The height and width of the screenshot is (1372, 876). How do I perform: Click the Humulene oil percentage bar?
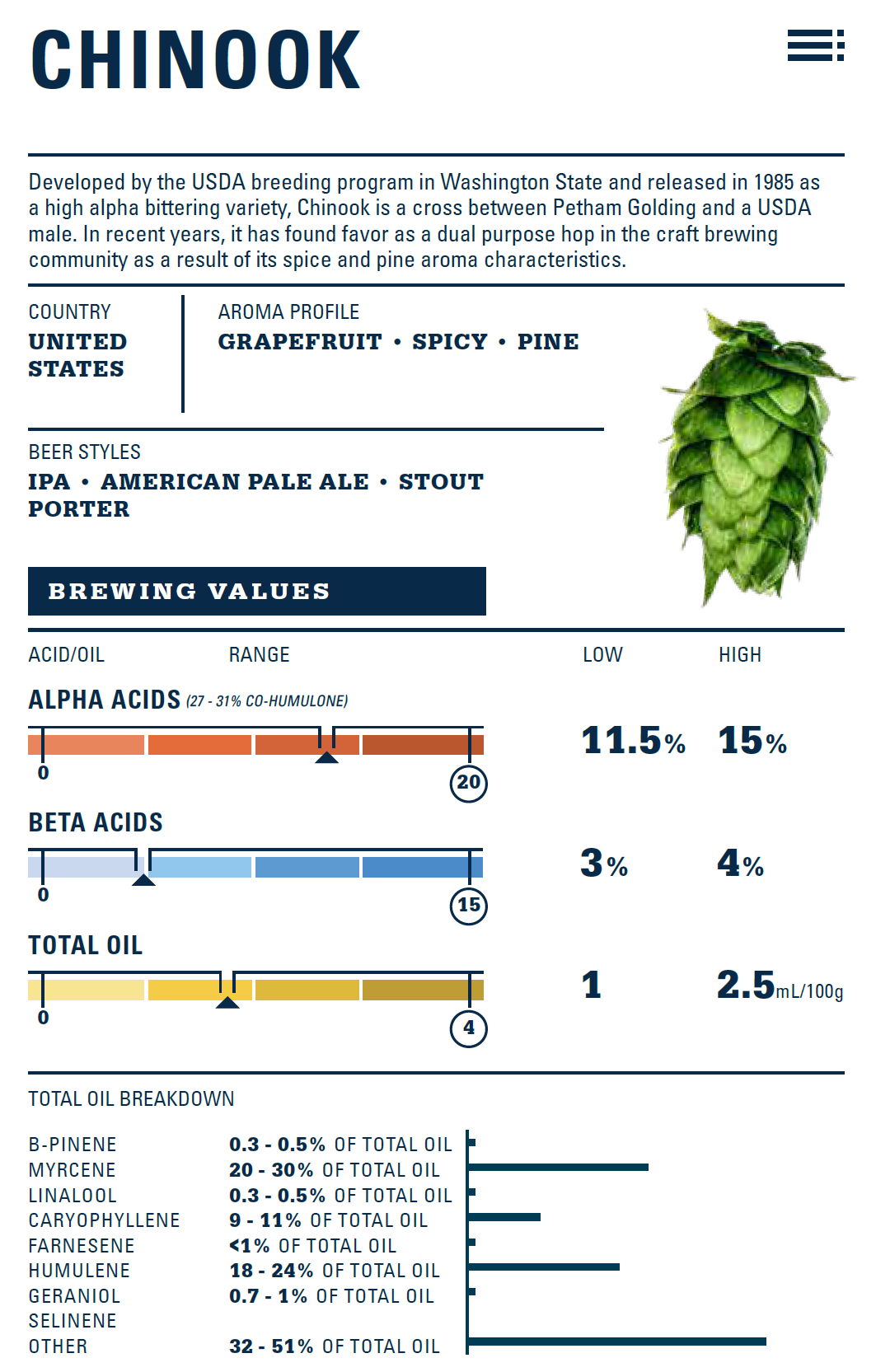[x=544, y=1267]
